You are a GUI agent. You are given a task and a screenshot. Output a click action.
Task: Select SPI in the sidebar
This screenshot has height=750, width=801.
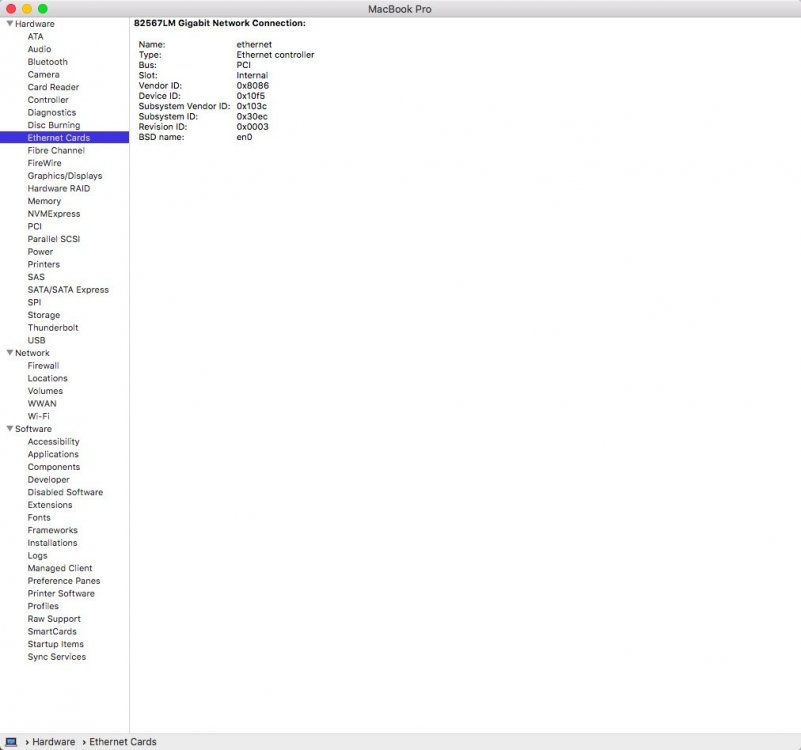point(34,302)
